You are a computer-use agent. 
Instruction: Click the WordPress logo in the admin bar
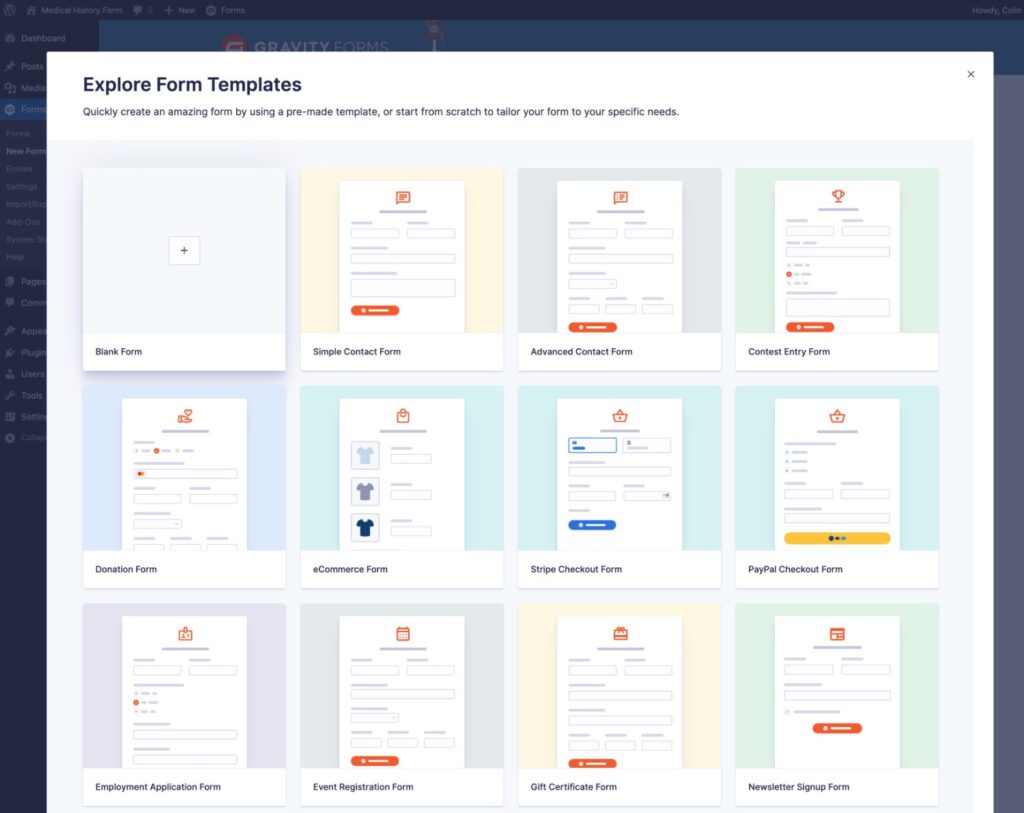click(10, 10)
